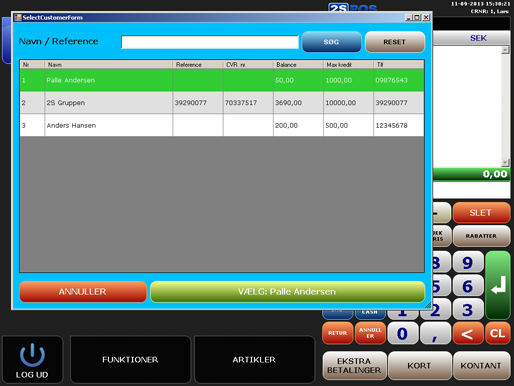Viewport: 514px width, 386px height.
Task: Open the FUNKTIONER menu
Action: click(130, 359)
